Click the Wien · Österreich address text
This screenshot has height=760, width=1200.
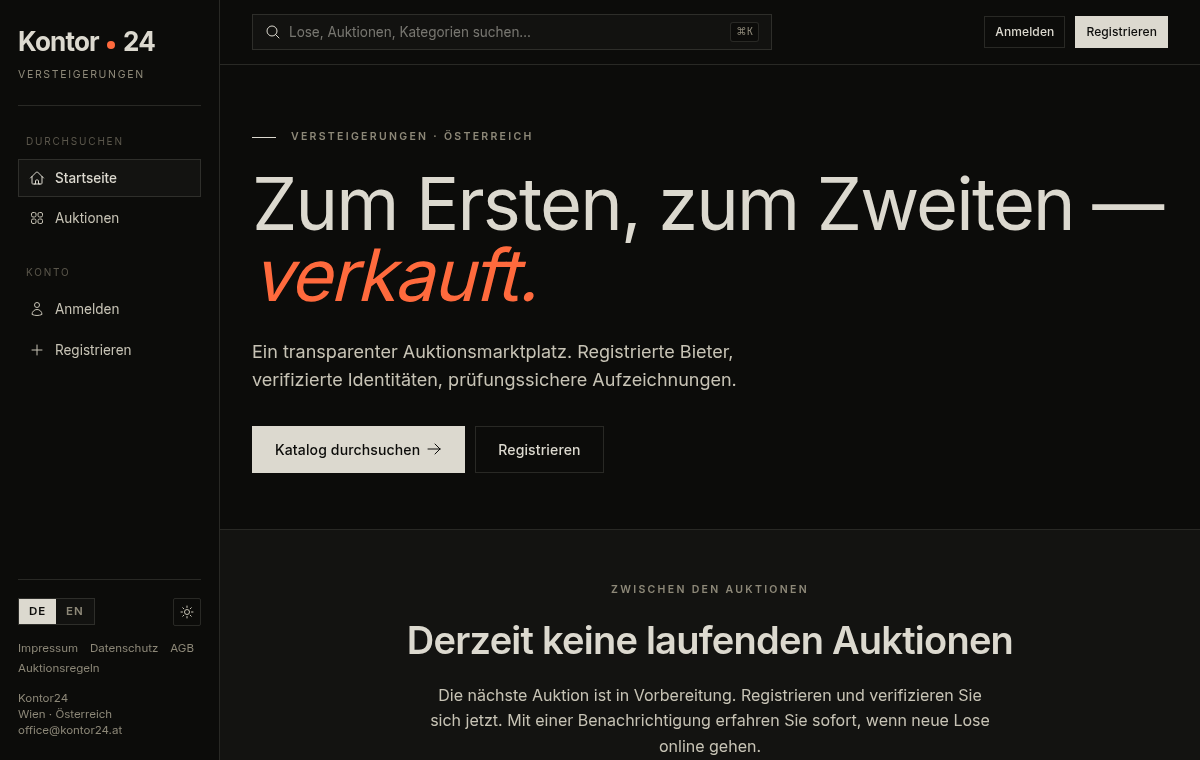pos(65,714)
